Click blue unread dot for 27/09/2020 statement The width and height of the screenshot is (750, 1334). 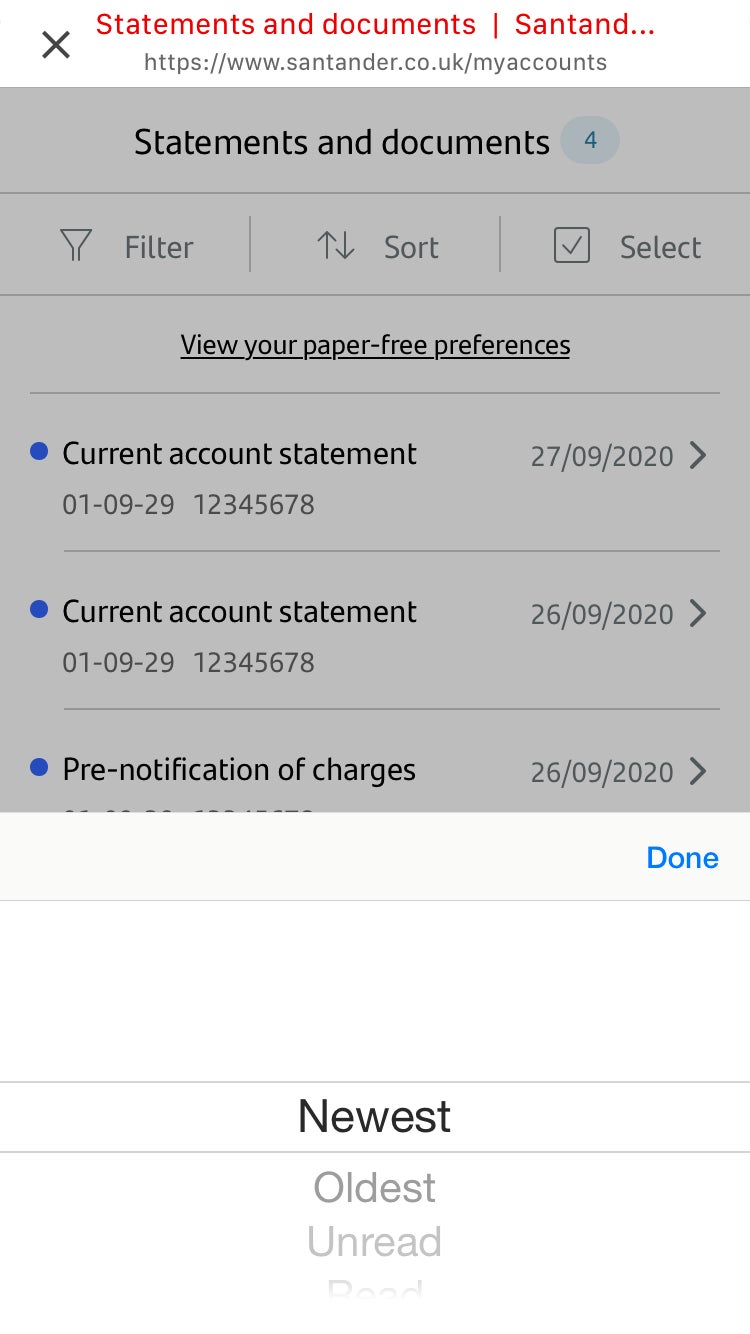click(x=39, y=452)
